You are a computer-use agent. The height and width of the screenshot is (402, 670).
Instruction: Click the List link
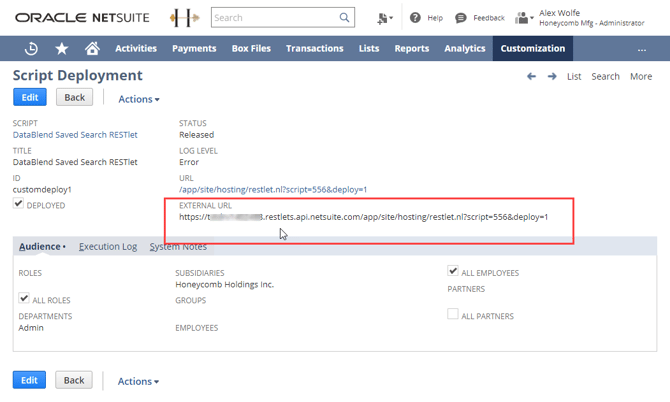(574, 76)
